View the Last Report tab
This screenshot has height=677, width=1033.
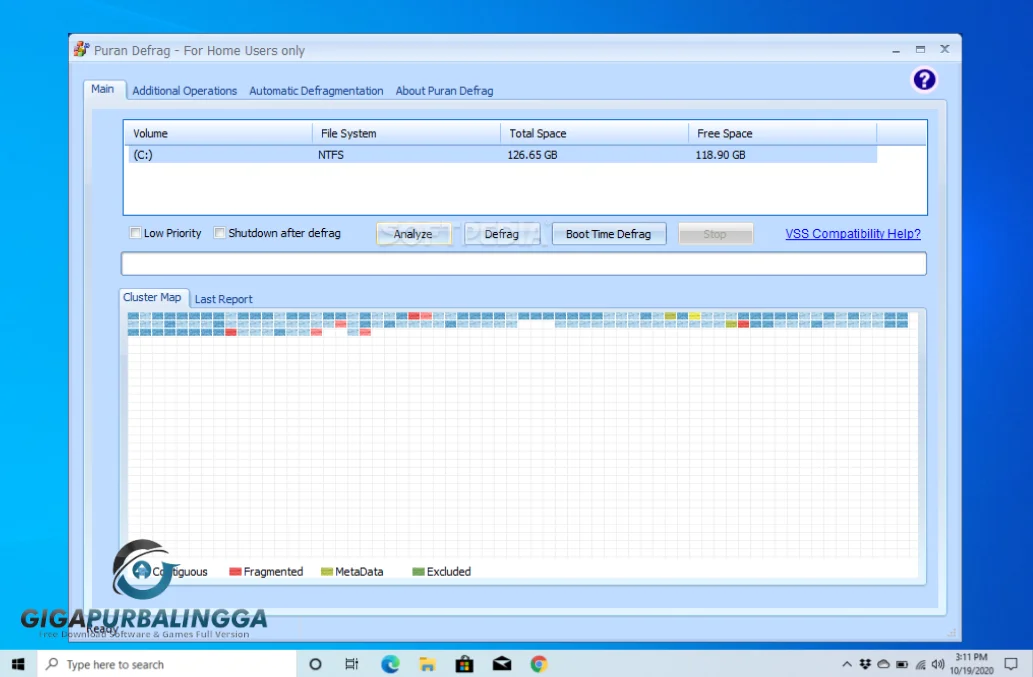[x=223, y=298]
